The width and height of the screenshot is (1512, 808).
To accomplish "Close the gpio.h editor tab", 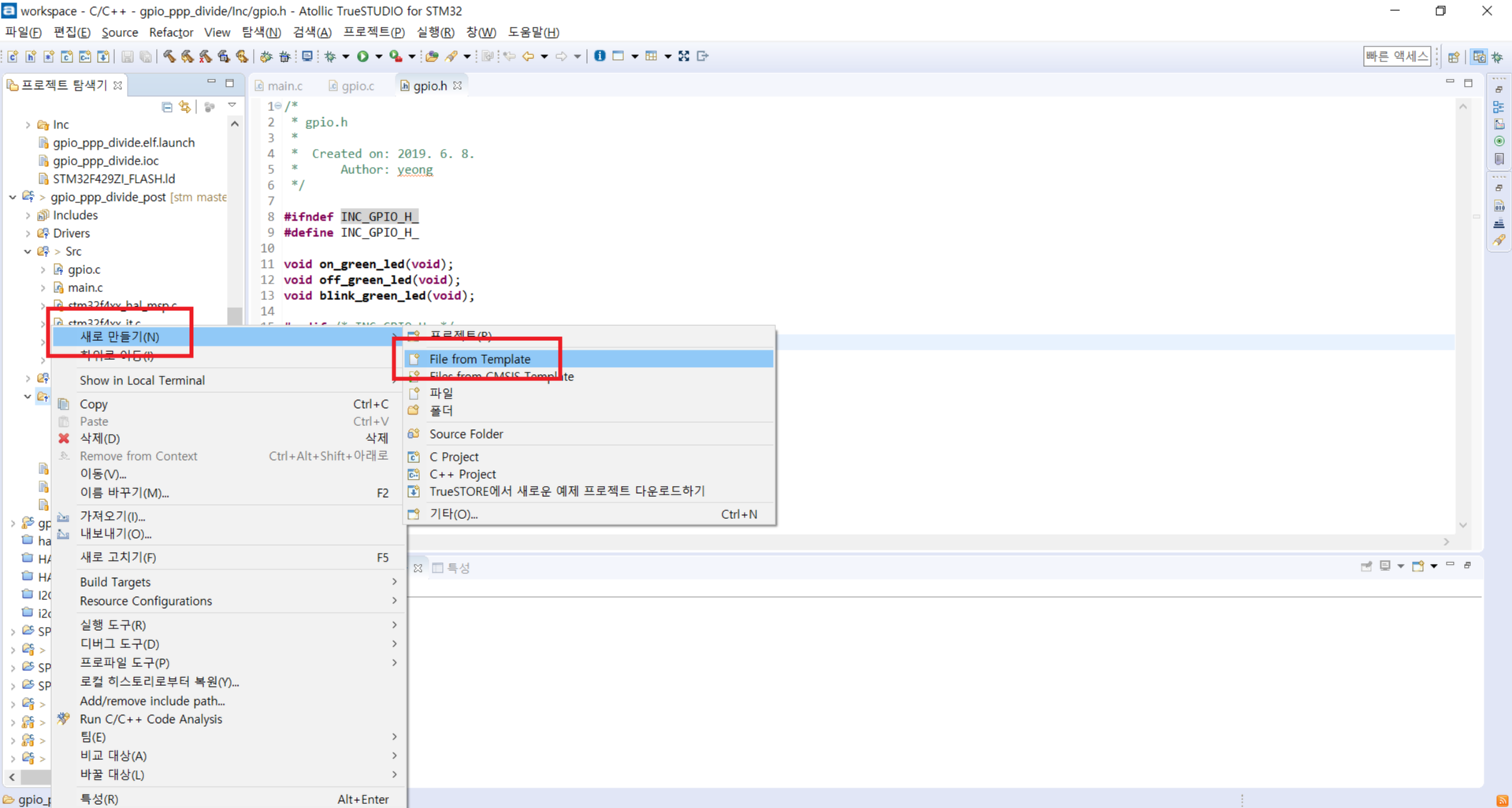I will click(458, 85).
